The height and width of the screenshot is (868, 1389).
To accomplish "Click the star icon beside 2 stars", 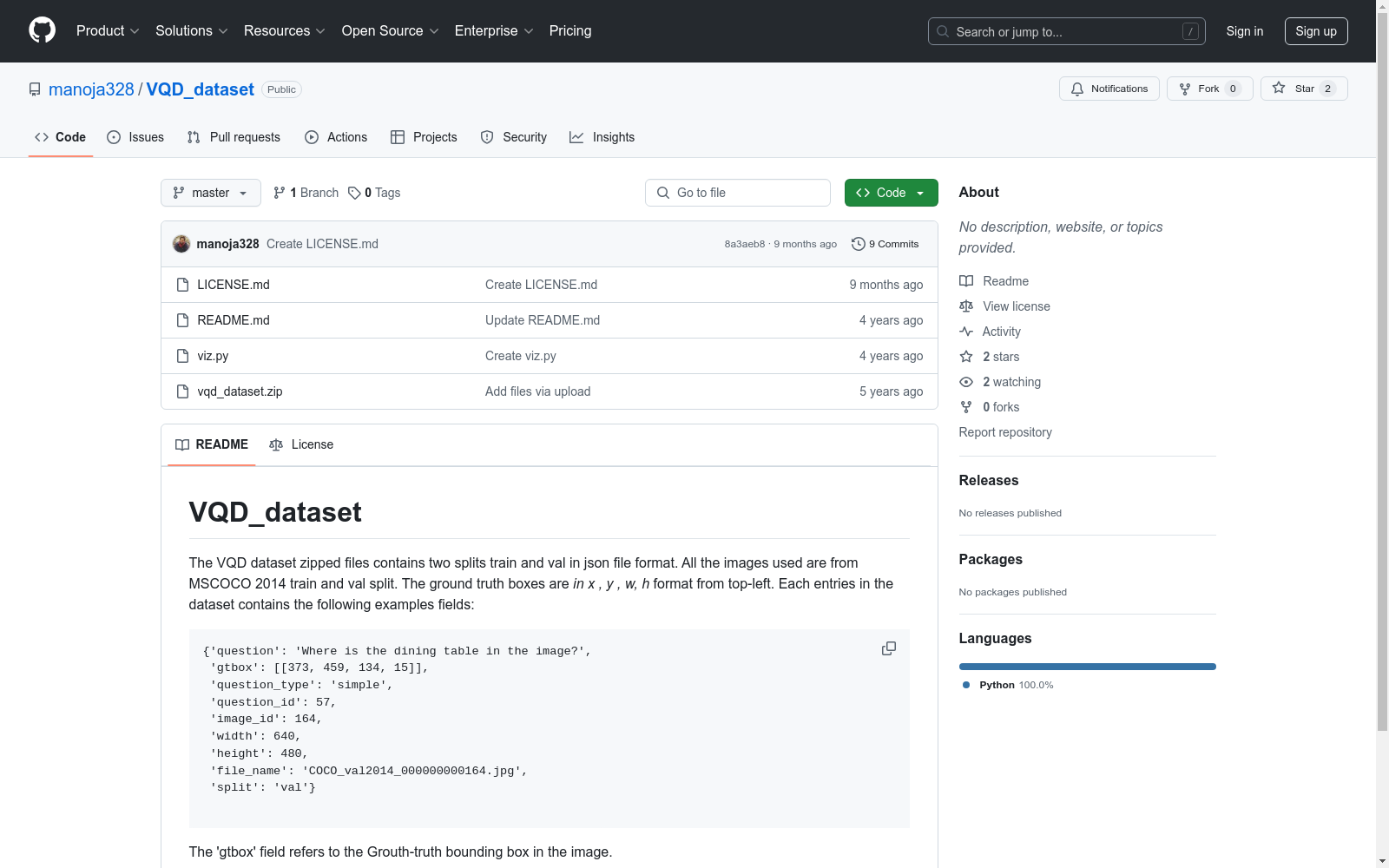I will (966, 357).
